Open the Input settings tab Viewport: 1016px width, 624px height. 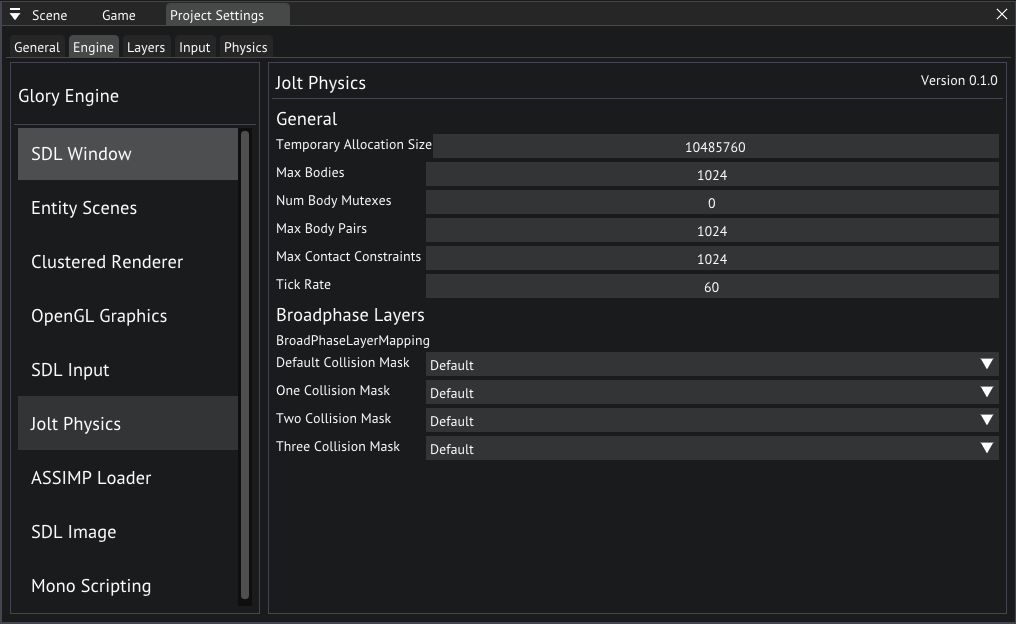[x=195, y=47]
